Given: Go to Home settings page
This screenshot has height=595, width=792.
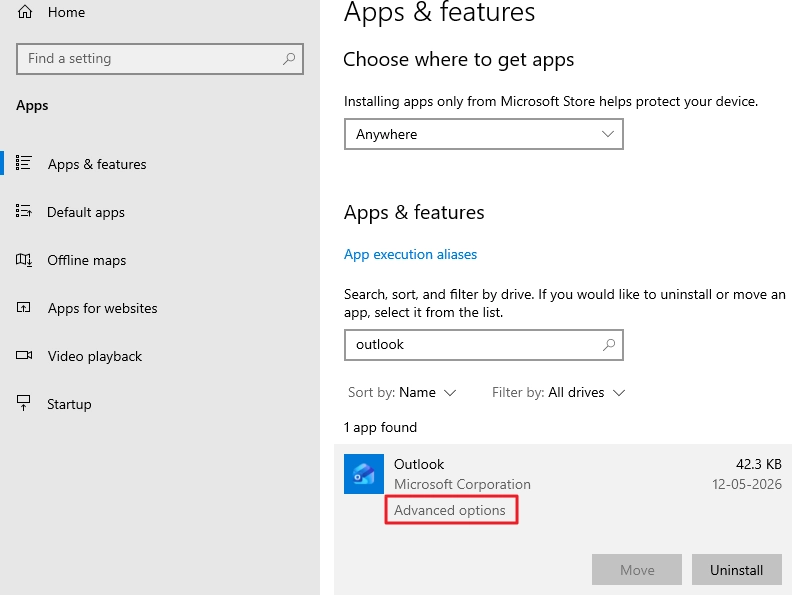Looking at the screenshot, I should click(66, 12).
